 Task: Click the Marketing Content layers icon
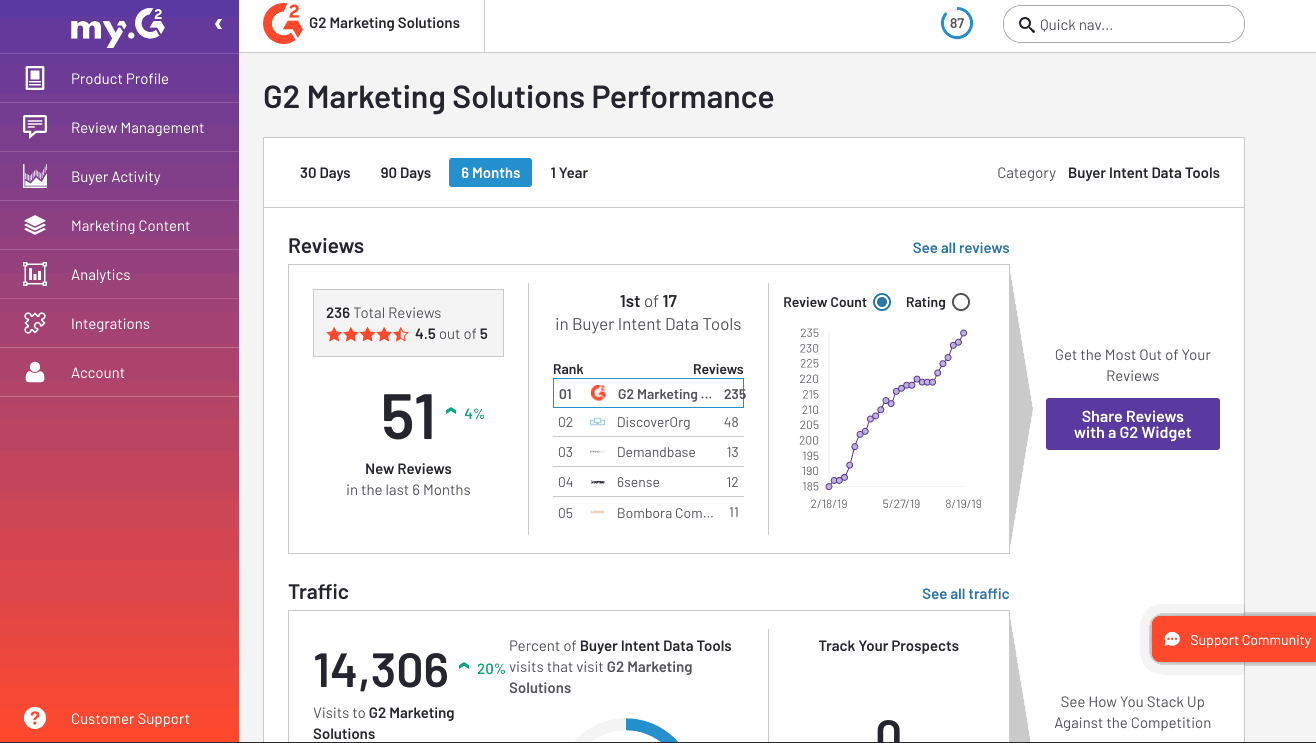pos(35,225)
